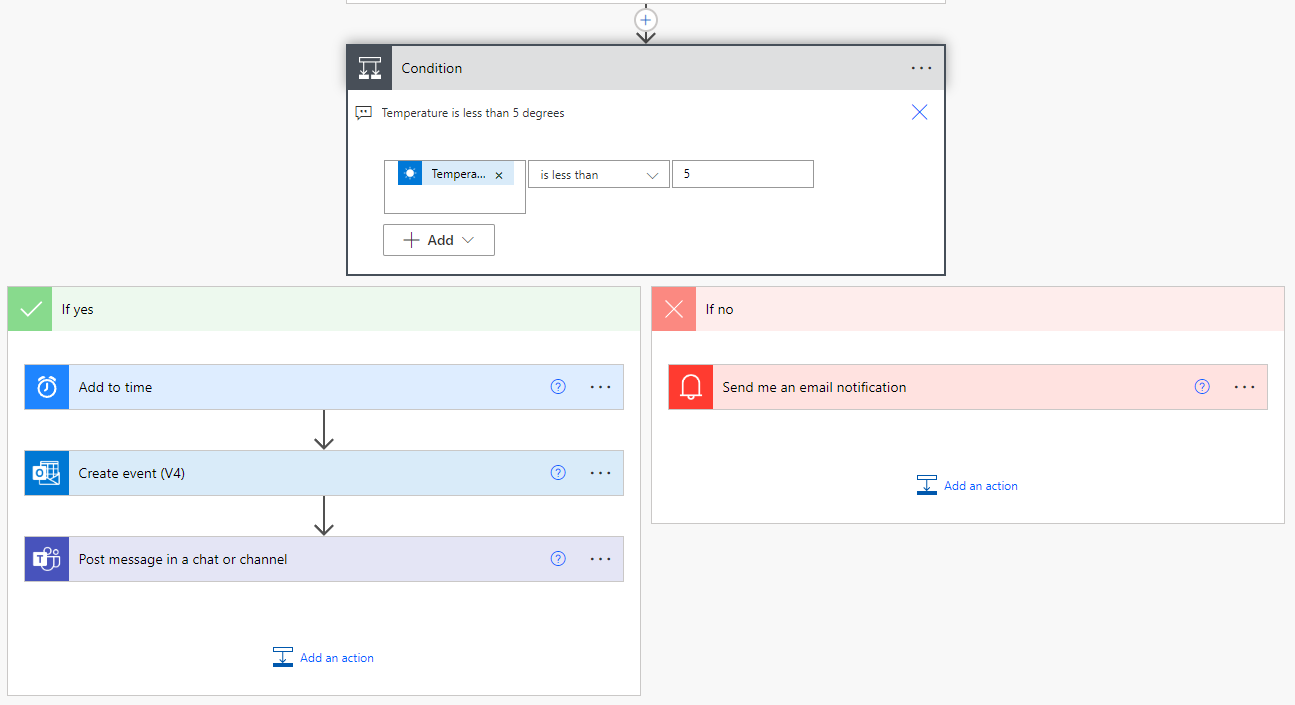Click the green checkmark icon on If yes
This screenshot has width=1295, height=705.
[x=30, y=309]
